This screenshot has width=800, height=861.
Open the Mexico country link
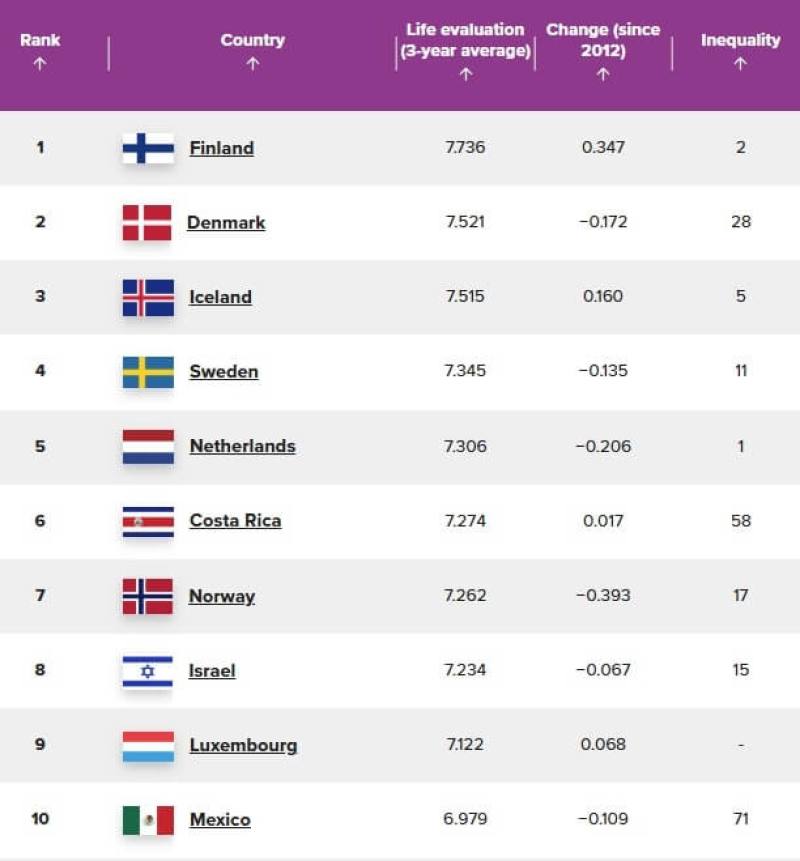(x=219, y=819)
